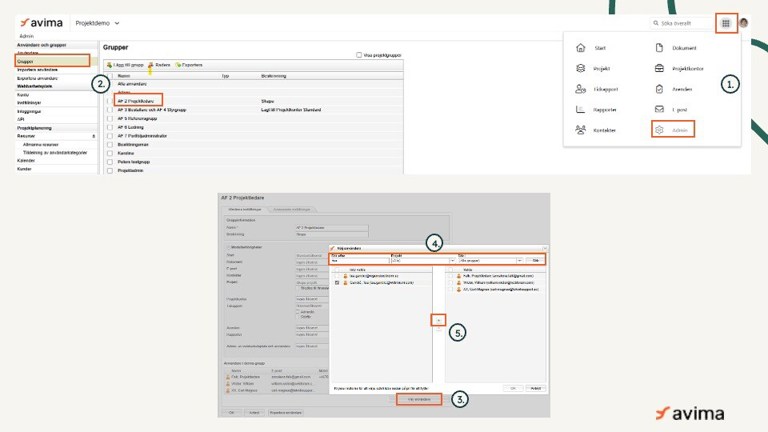Click the Kontakter people icon
The width and height of the screenshot is (768, 432).
pyautogui.click(x=580, y=130)
